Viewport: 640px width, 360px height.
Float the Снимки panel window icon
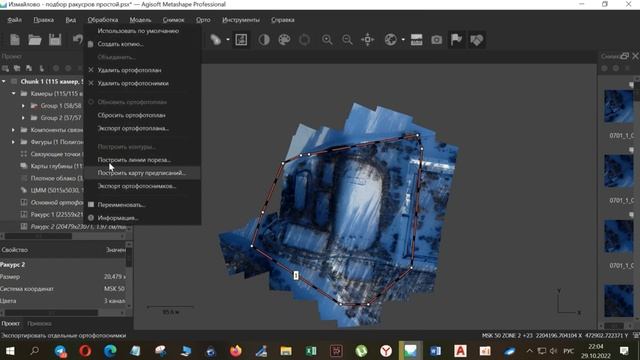(624, 56)
